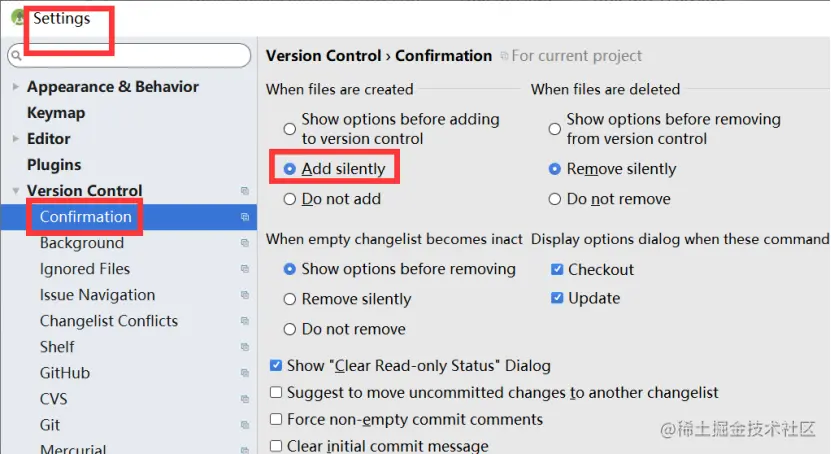Open the Plugins settings page

click(54, 165)
